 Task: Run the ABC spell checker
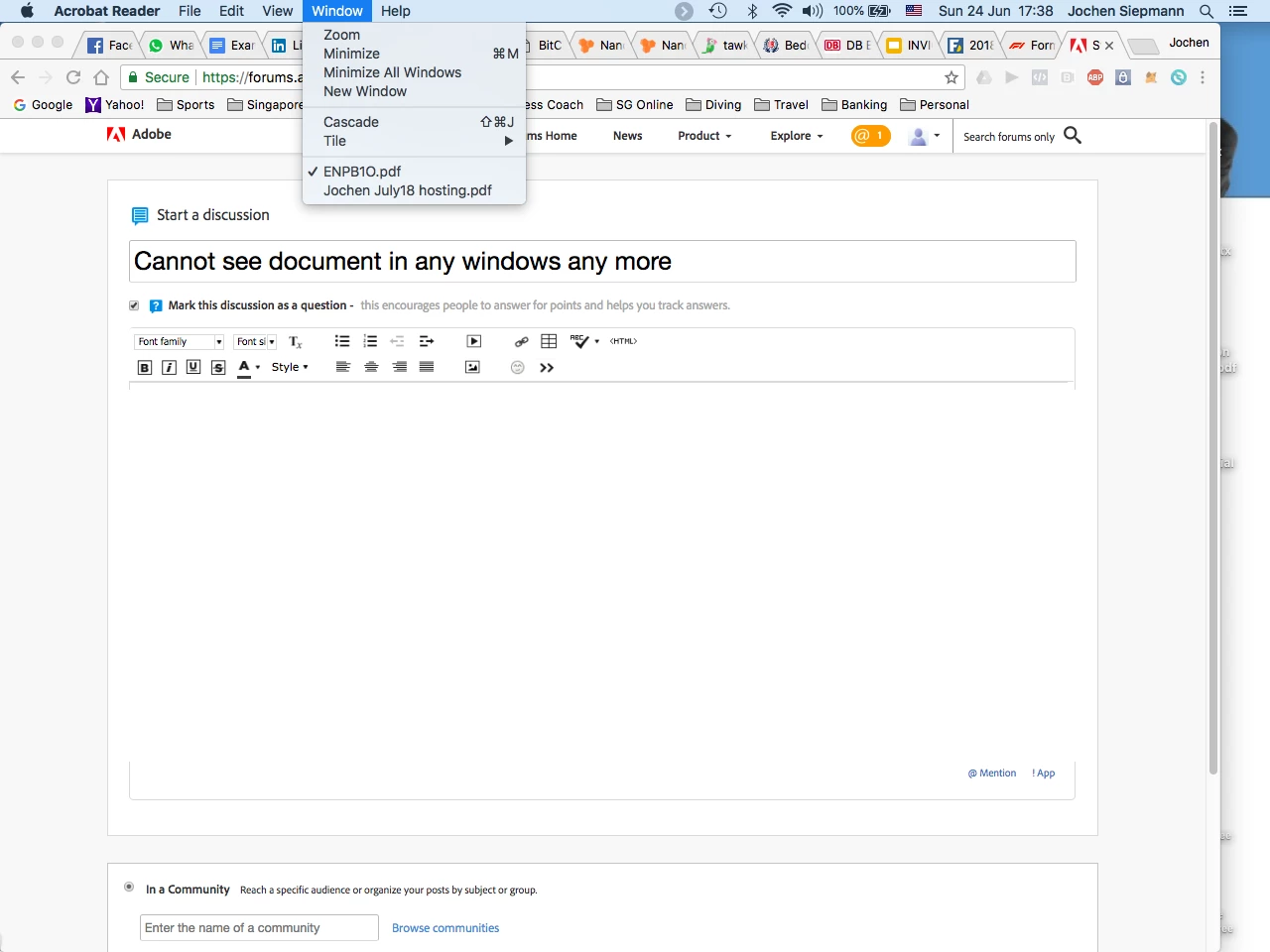[579, 341]
